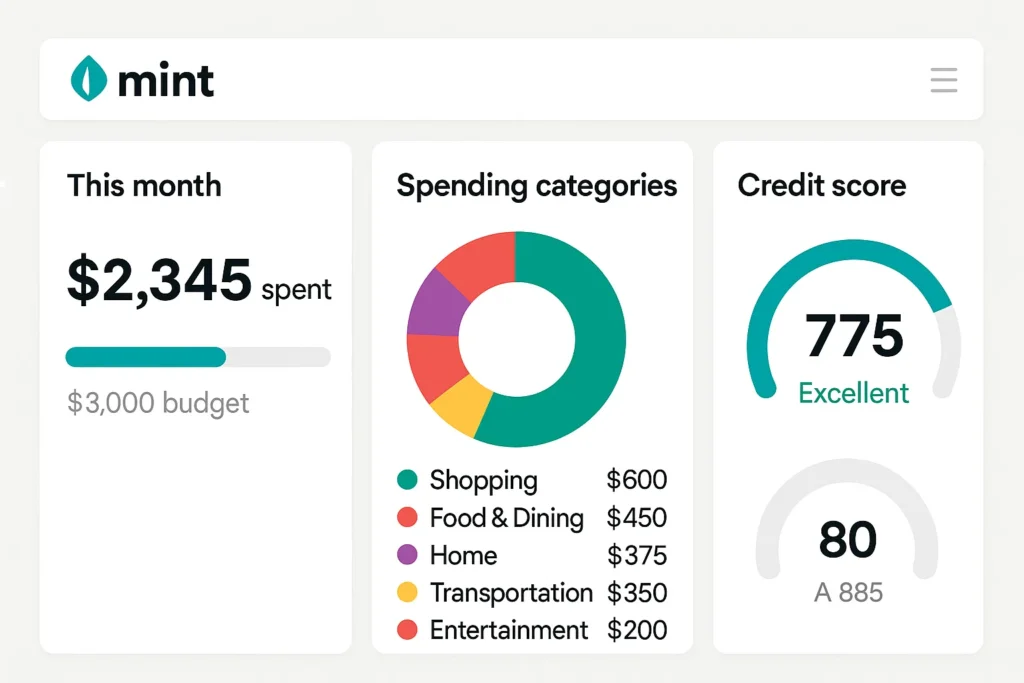Click the Mint leaf logo icon
1024x683 pixels.
90,78
